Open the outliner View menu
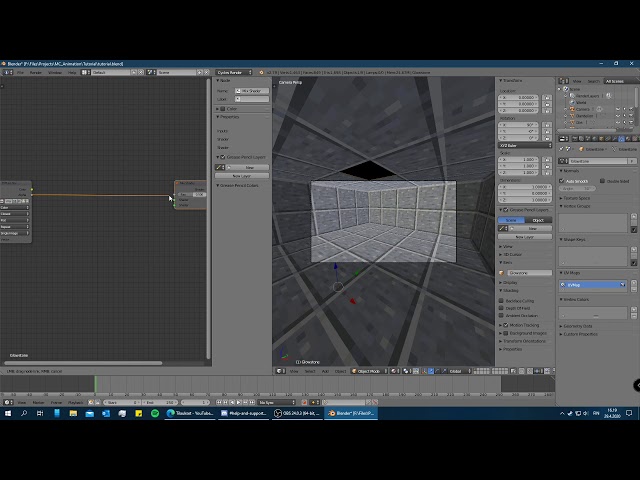The width and height of the screenshot is (640, 480). pos(577,81)
